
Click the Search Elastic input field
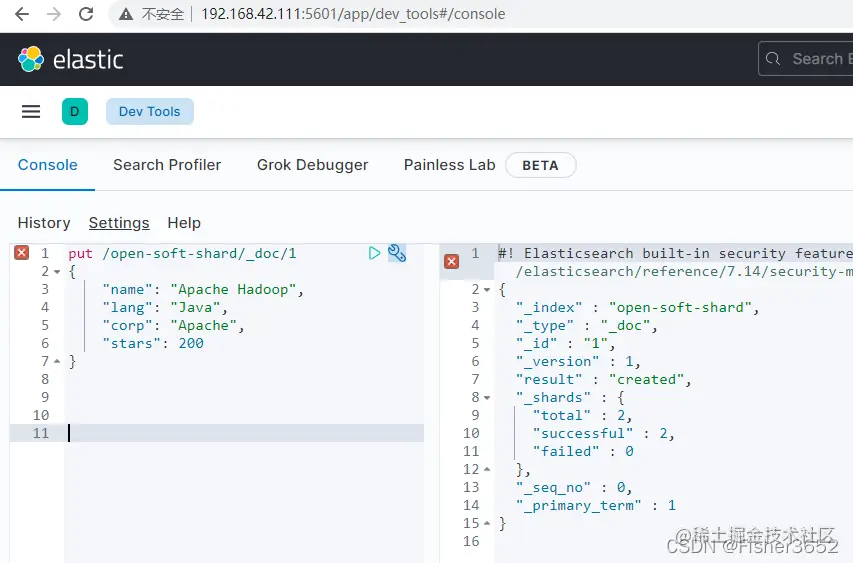pyautogui.click(x=806, y=59)
